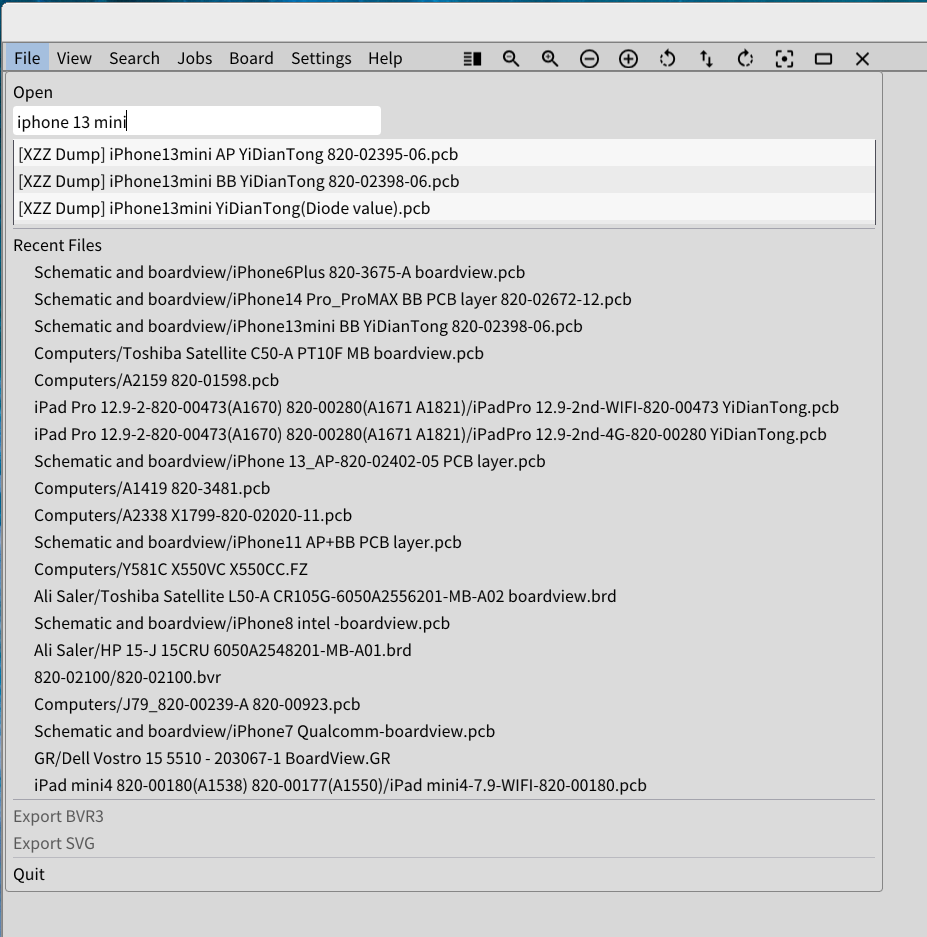Open the Board menu

(x=252, y=58)
